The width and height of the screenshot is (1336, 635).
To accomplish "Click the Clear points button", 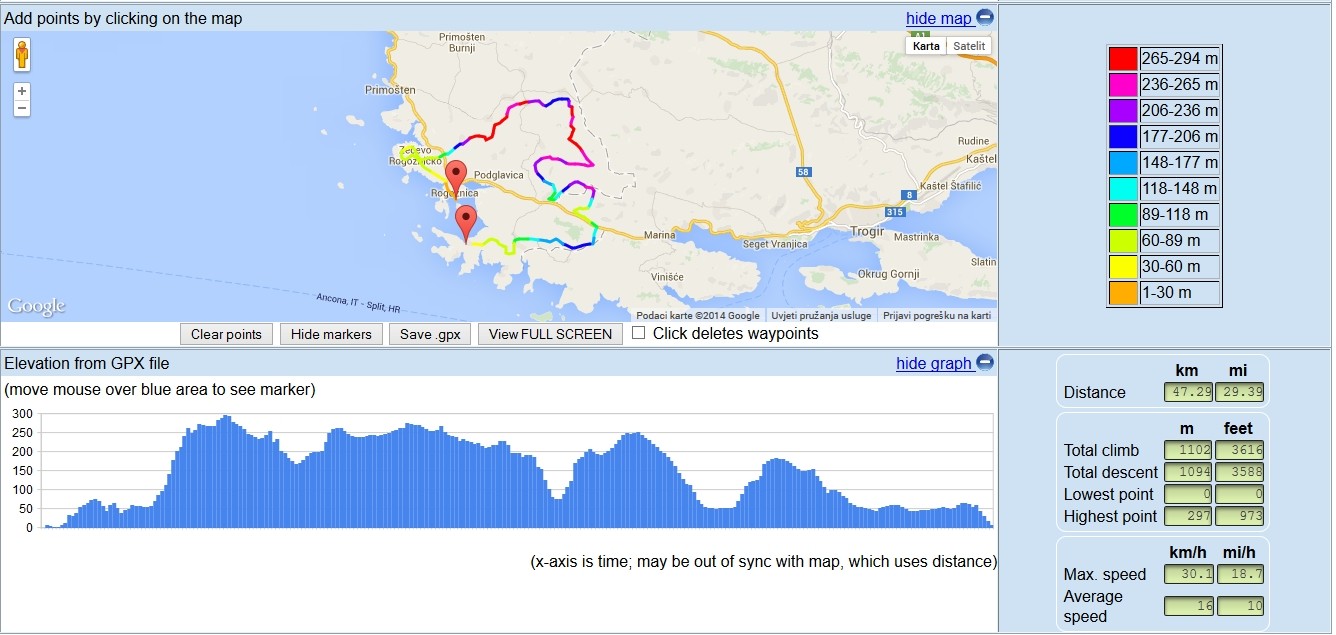I will tap(226, 334).
